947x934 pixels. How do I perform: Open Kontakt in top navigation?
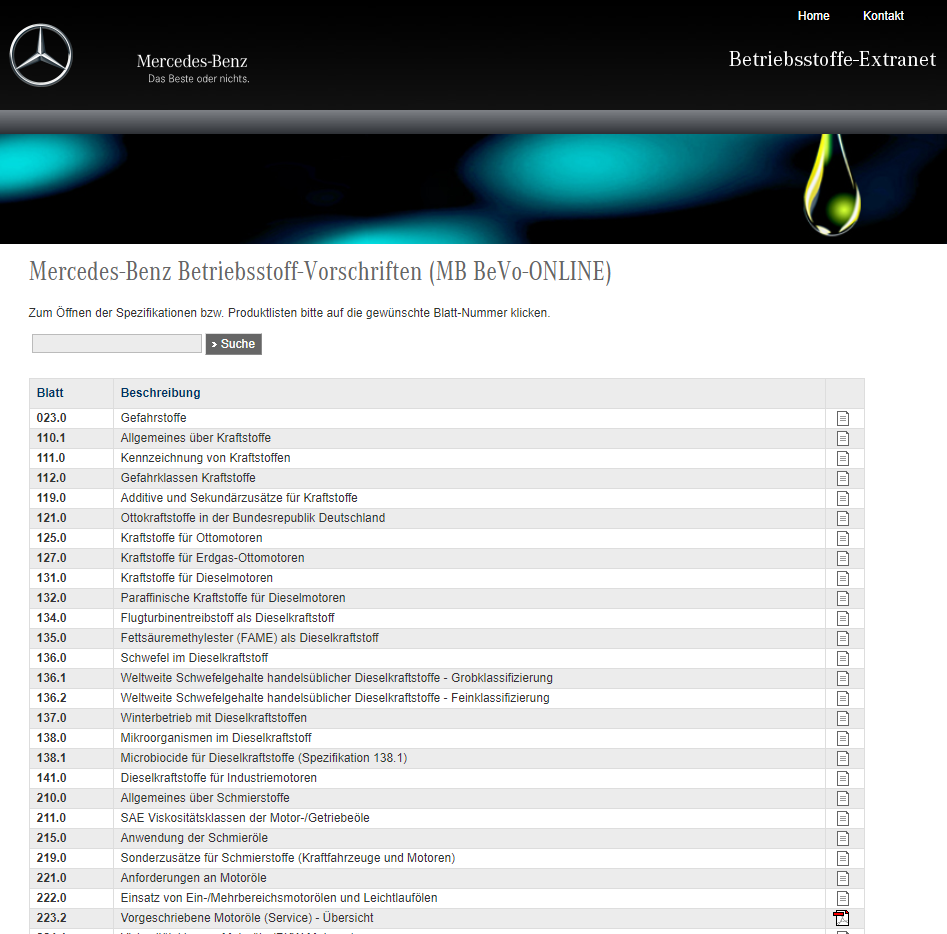click(x=883, y=16)
